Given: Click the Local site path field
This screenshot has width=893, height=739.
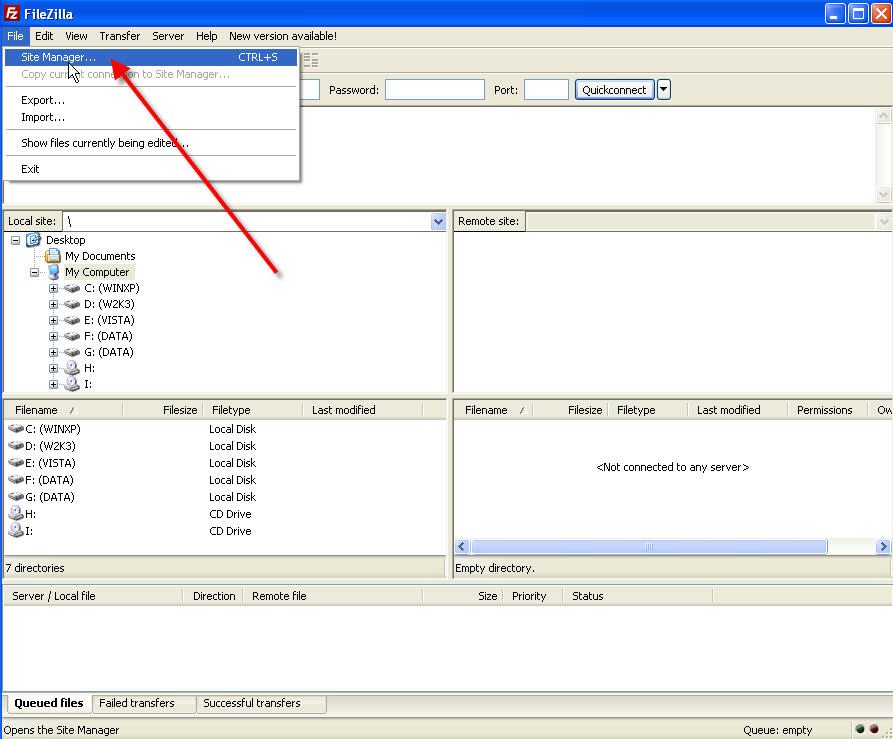Looking at the screenshot, I should click(x=247, y=221).
